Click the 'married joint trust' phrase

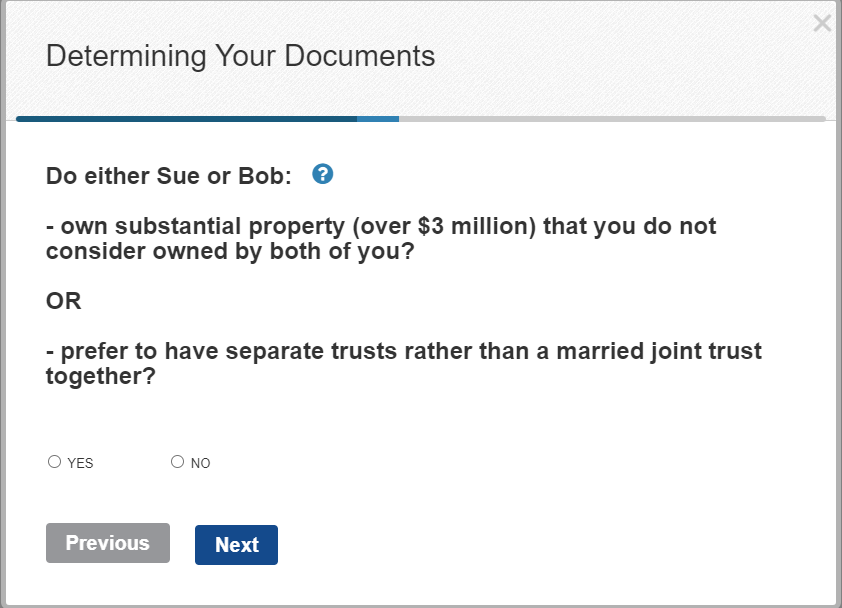659,351
